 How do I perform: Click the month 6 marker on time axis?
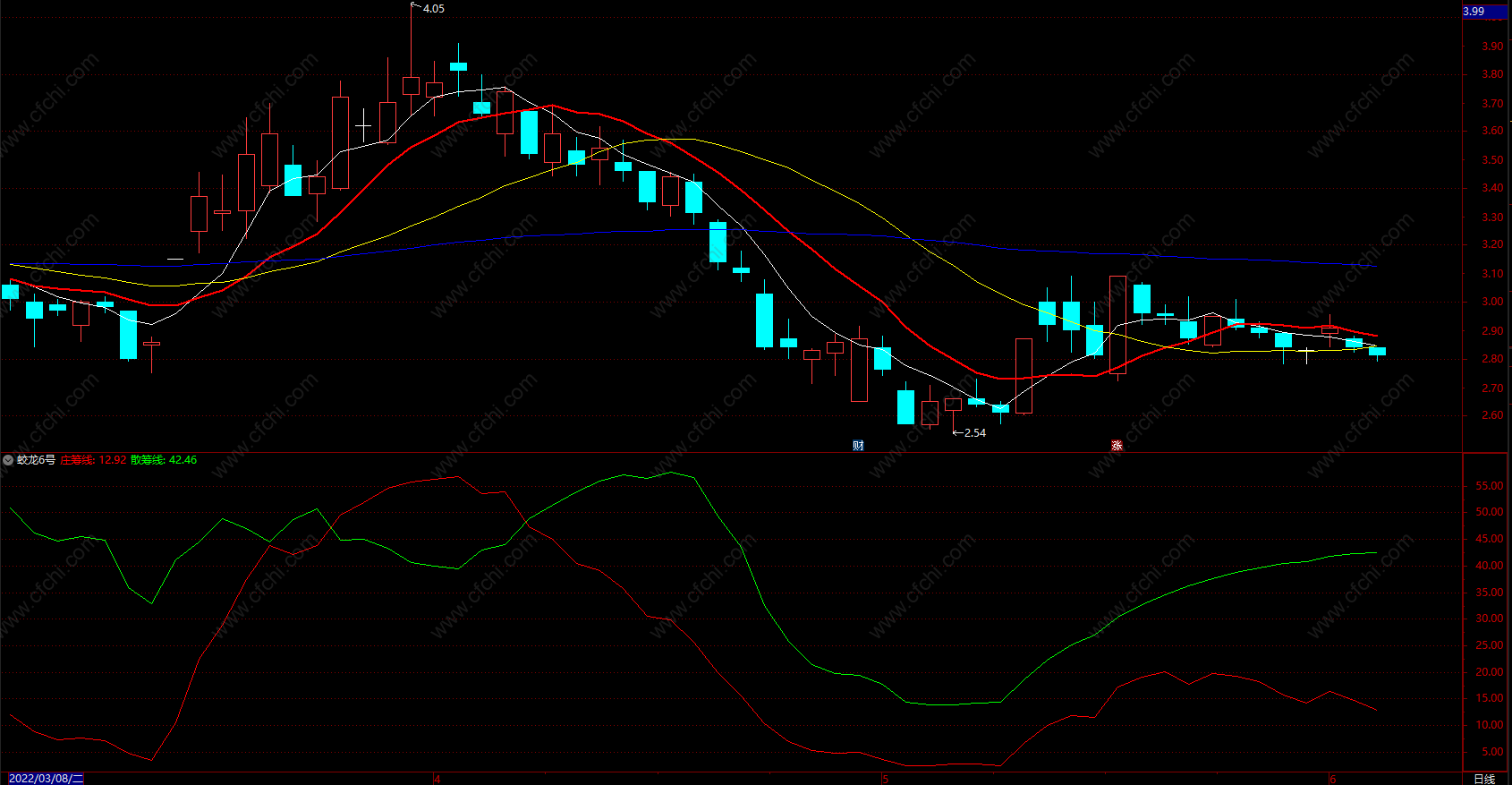[x=1333, y=779]
